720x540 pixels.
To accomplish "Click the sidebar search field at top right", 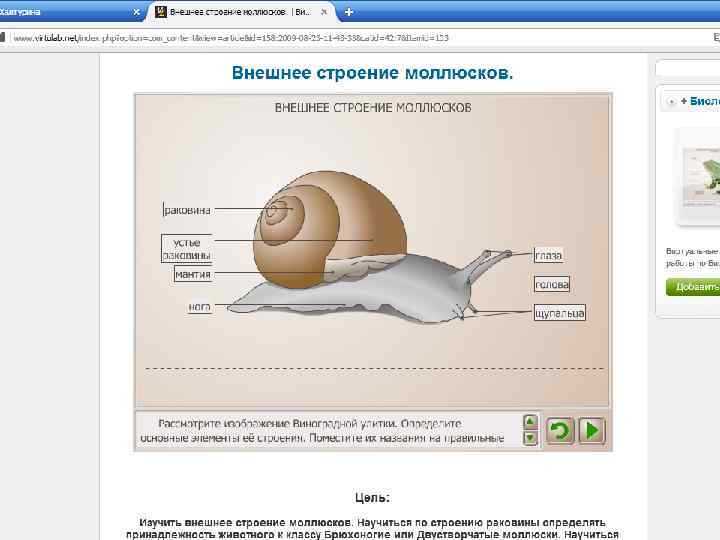I will (x=688, y=69).
